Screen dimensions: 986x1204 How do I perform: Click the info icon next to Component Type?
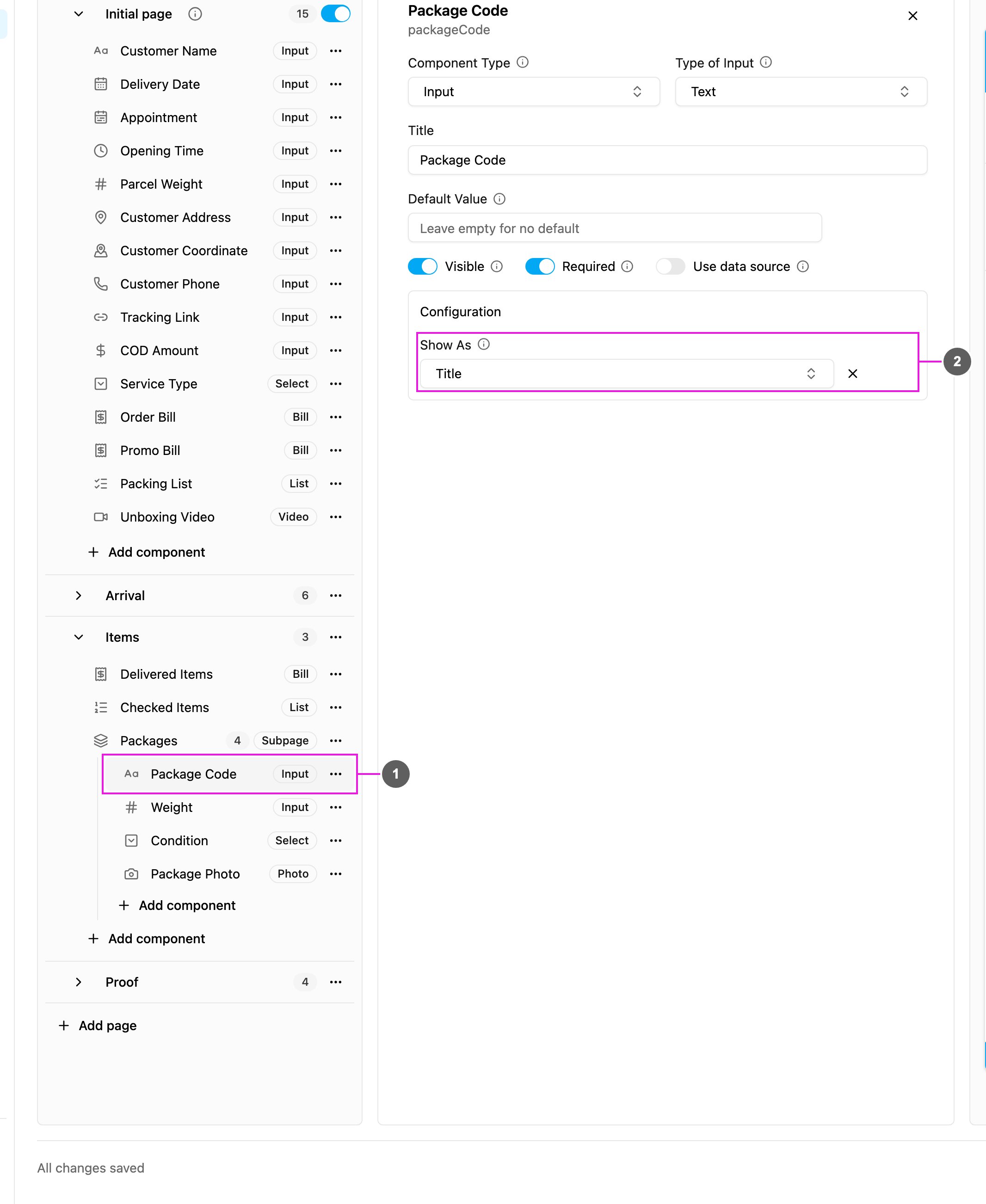523,62
